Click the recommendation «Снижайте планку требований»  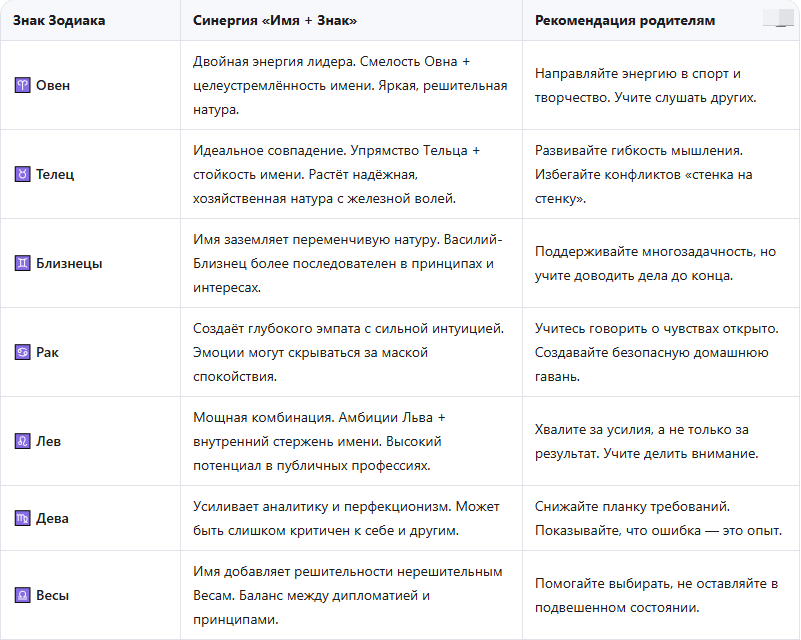(x=632, y=507)
